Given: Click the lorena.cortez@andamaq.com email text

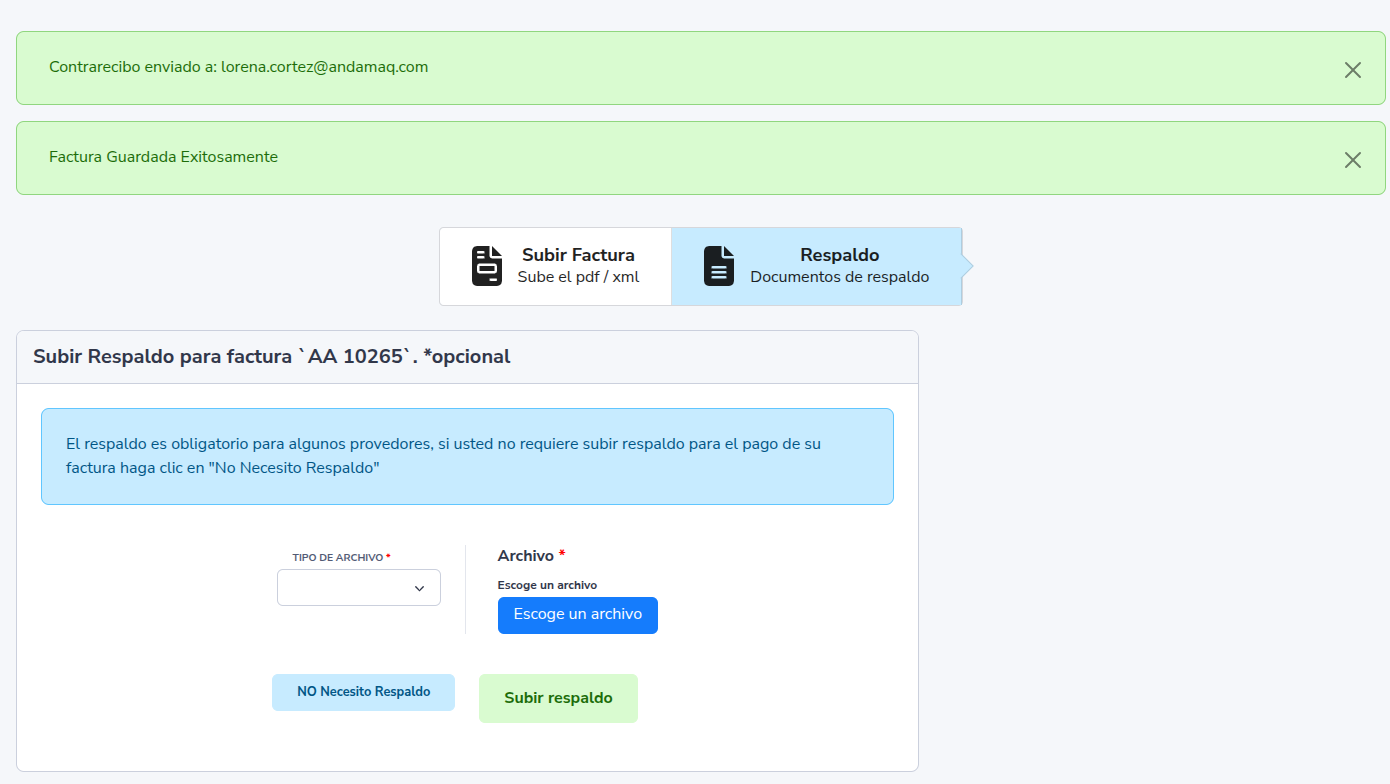Looking at the screenshot, I should [324, 67].
